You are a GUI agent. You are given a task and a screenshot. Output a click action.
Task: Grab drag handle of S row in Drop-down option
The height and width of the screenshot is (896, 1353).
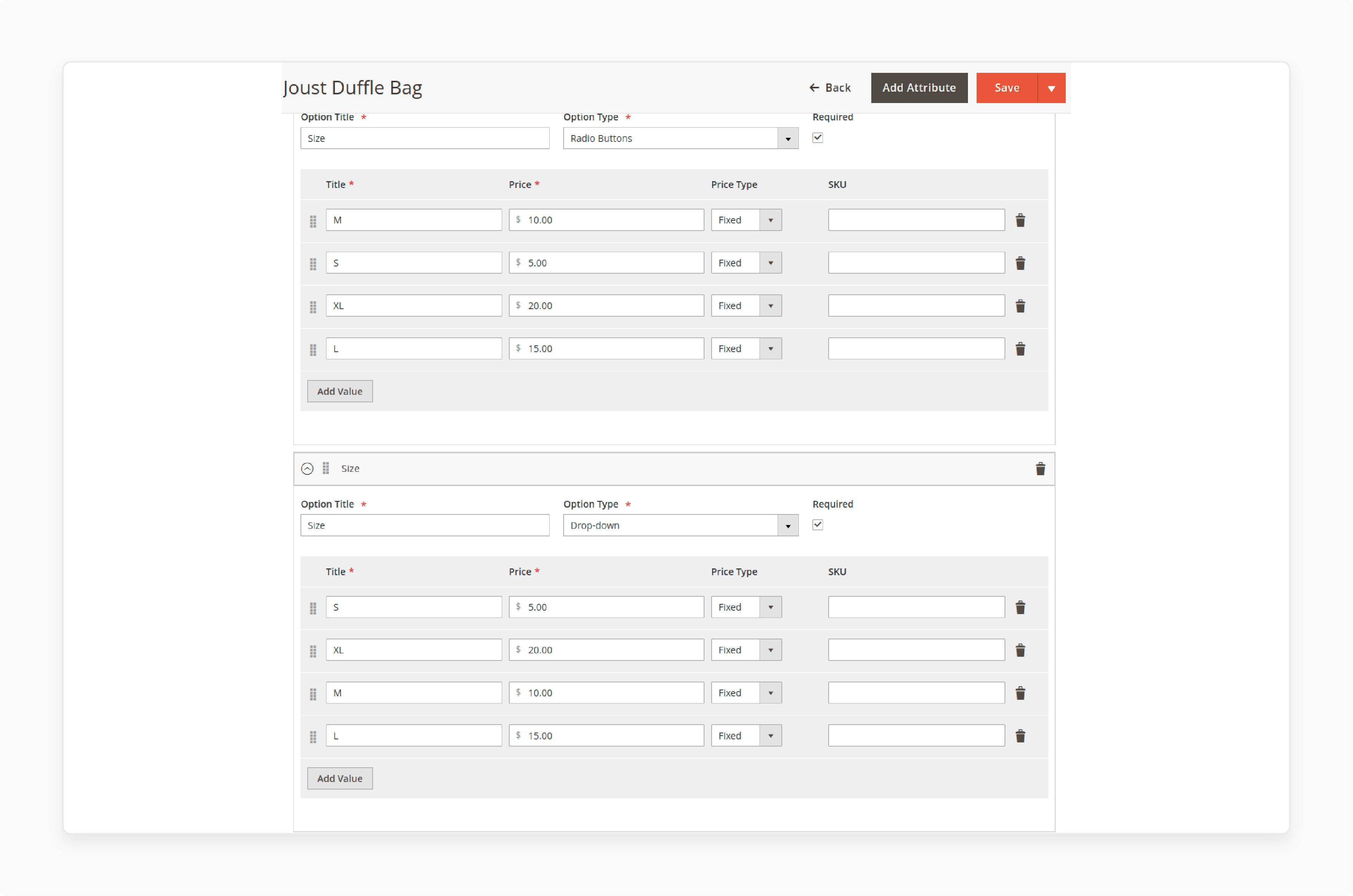coord(313,608)
